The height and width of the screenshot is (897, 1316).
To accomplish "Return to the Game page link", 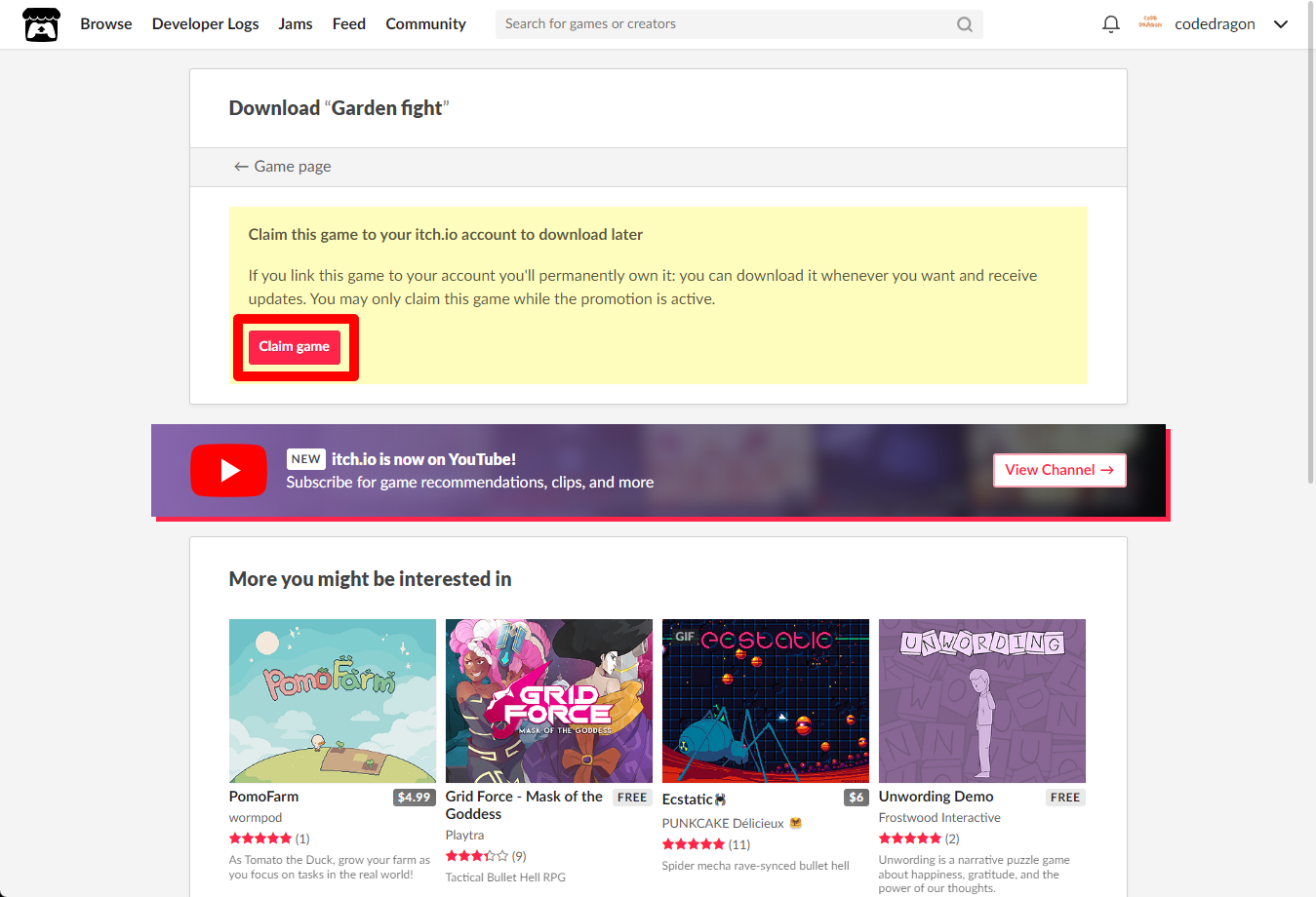I will [282, 167].
